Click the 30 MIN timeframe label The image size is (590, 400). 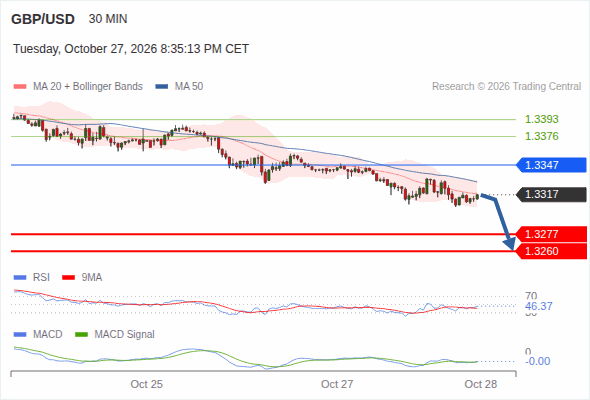[x=108, y=19]
